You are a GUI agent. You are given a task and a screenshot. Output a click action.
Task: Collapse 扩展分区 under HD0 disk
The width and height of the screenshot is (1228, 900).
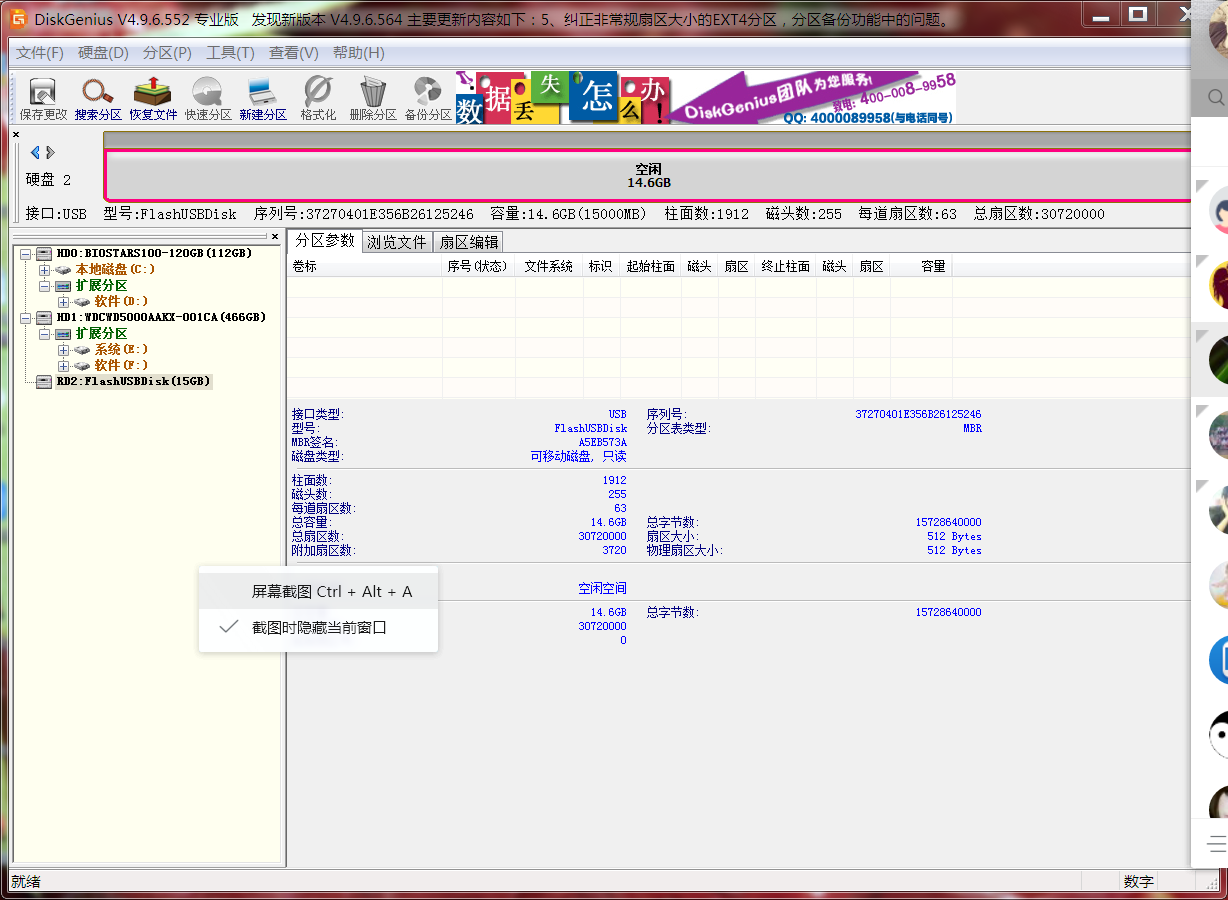[x=43, y=285]
